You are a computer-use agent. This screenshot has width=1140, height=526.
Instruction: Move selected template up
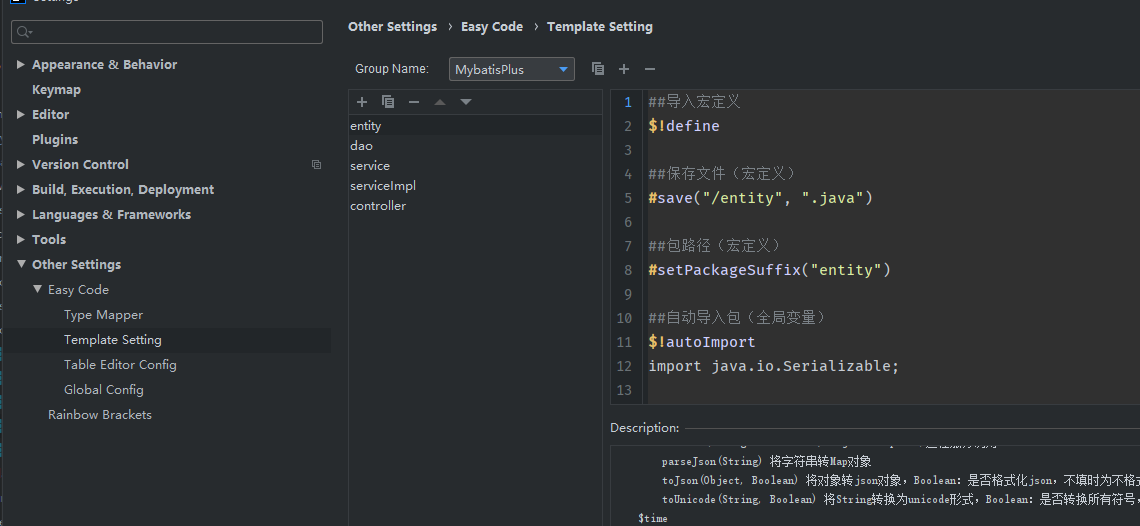(440, 102)
